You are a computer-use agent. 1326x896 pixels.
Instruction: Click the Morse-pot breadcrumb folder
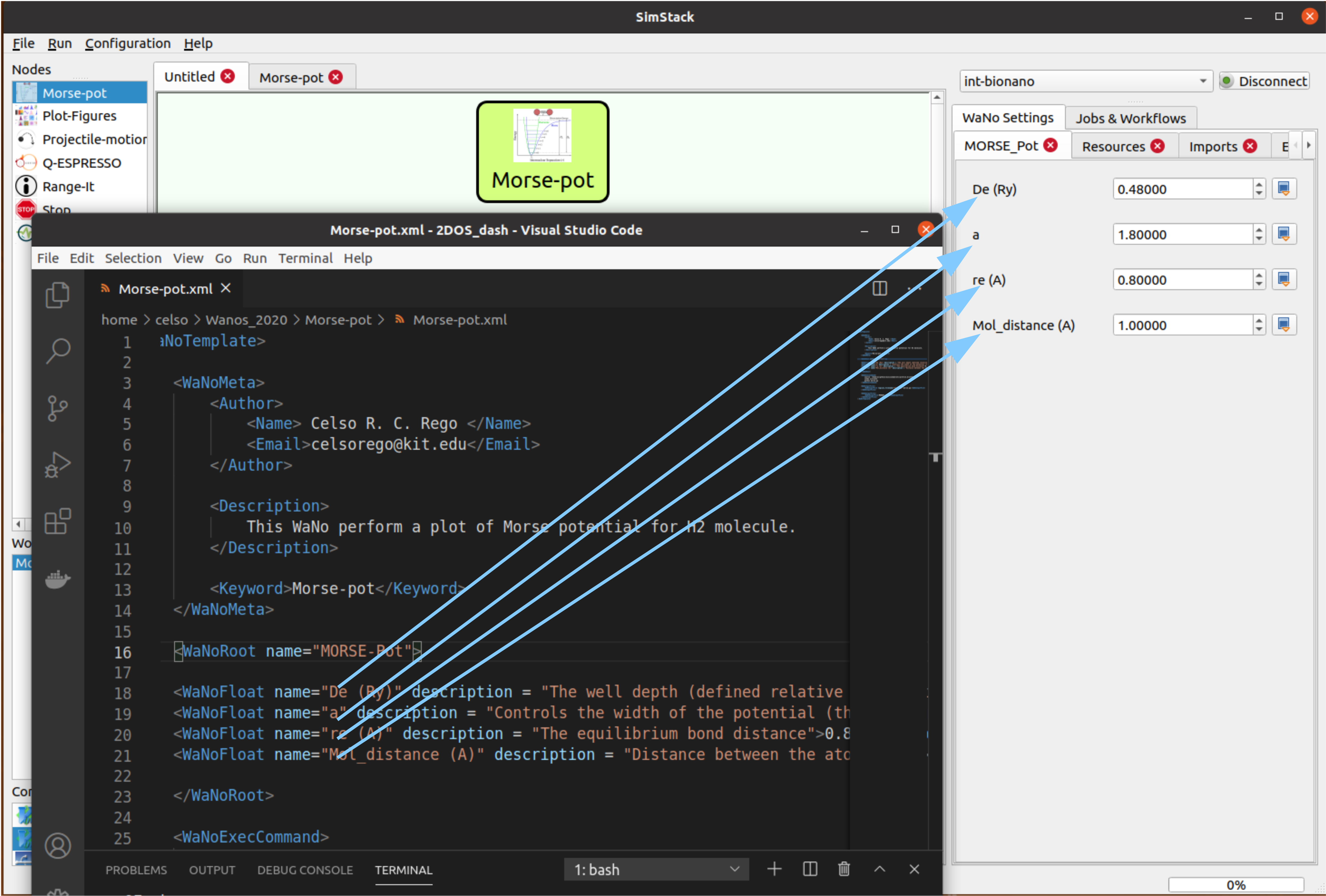338,320
